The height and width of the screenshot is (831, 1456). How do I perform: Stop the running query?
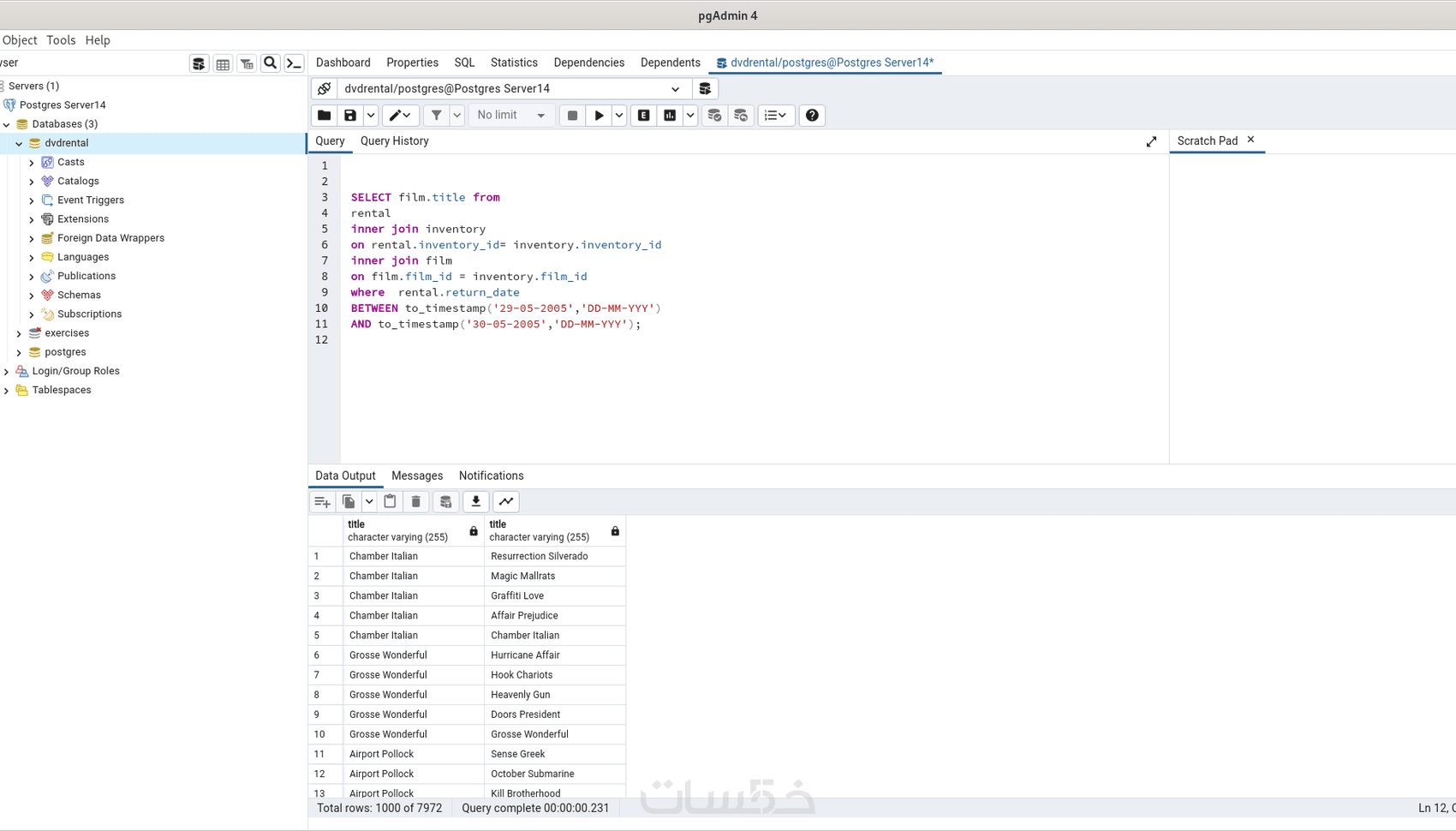click(572, 115)
